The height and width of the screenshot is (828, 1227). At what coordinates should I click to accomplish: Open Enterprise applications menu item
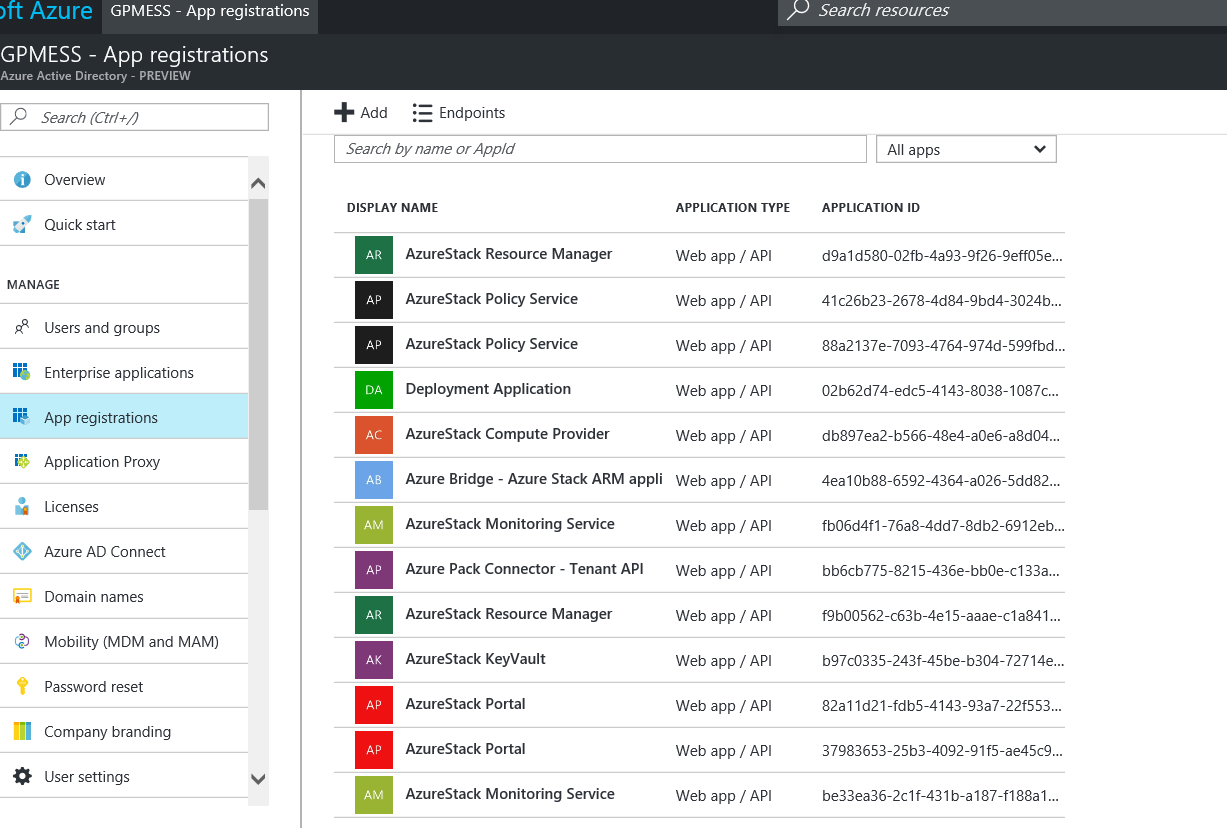pos(118,373)
